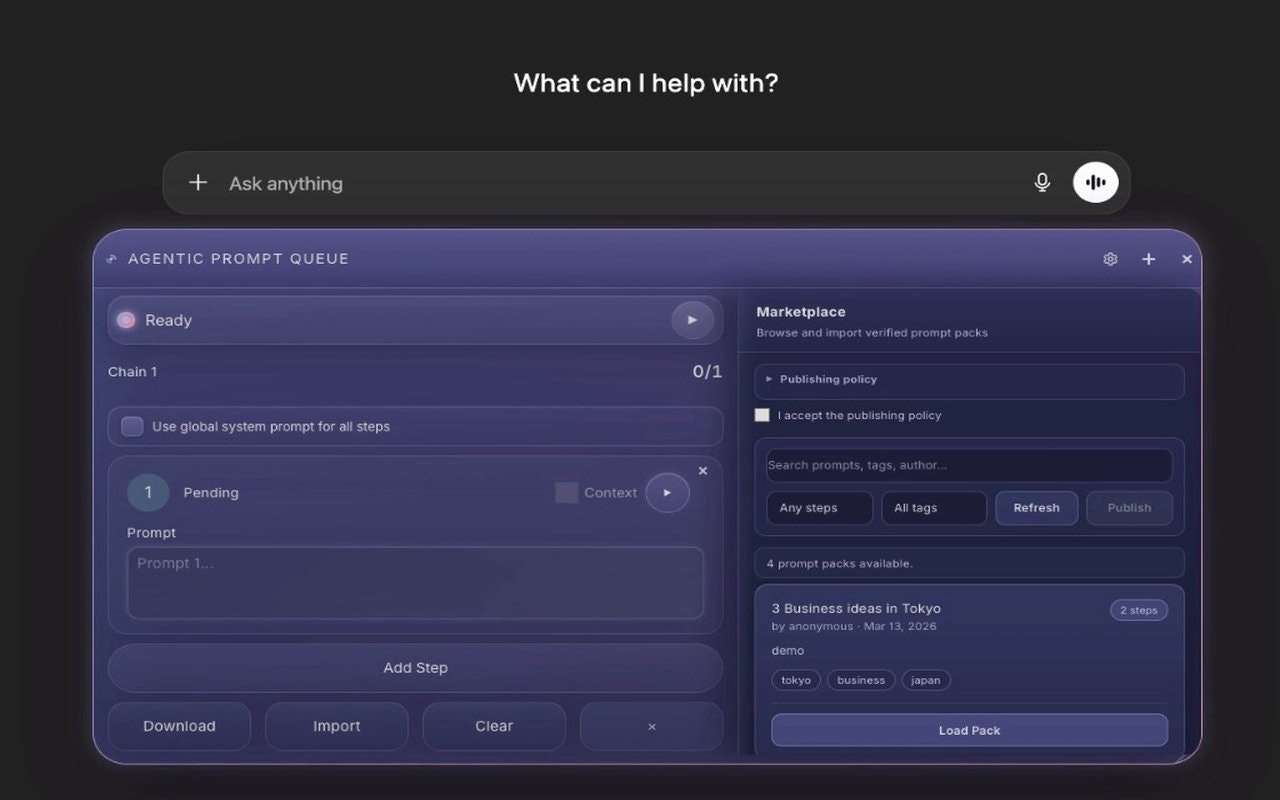
Task: Select the tokyo tag chip
Action: tap(796, 680)
